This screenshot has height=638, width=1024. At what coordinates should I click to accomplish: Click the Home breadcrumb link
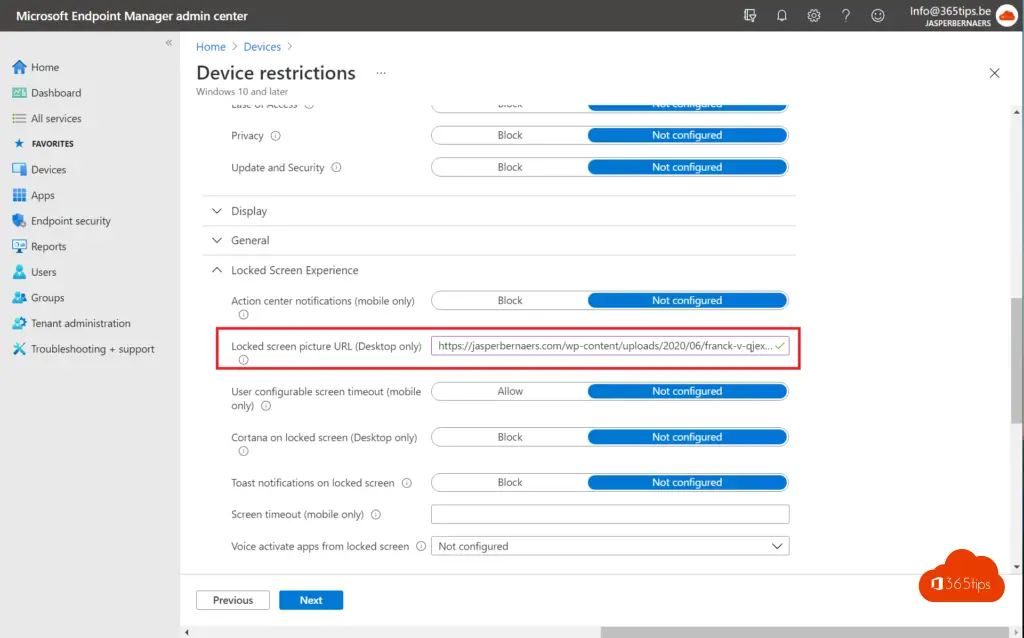pyautogui.click(x=211, y=47)
